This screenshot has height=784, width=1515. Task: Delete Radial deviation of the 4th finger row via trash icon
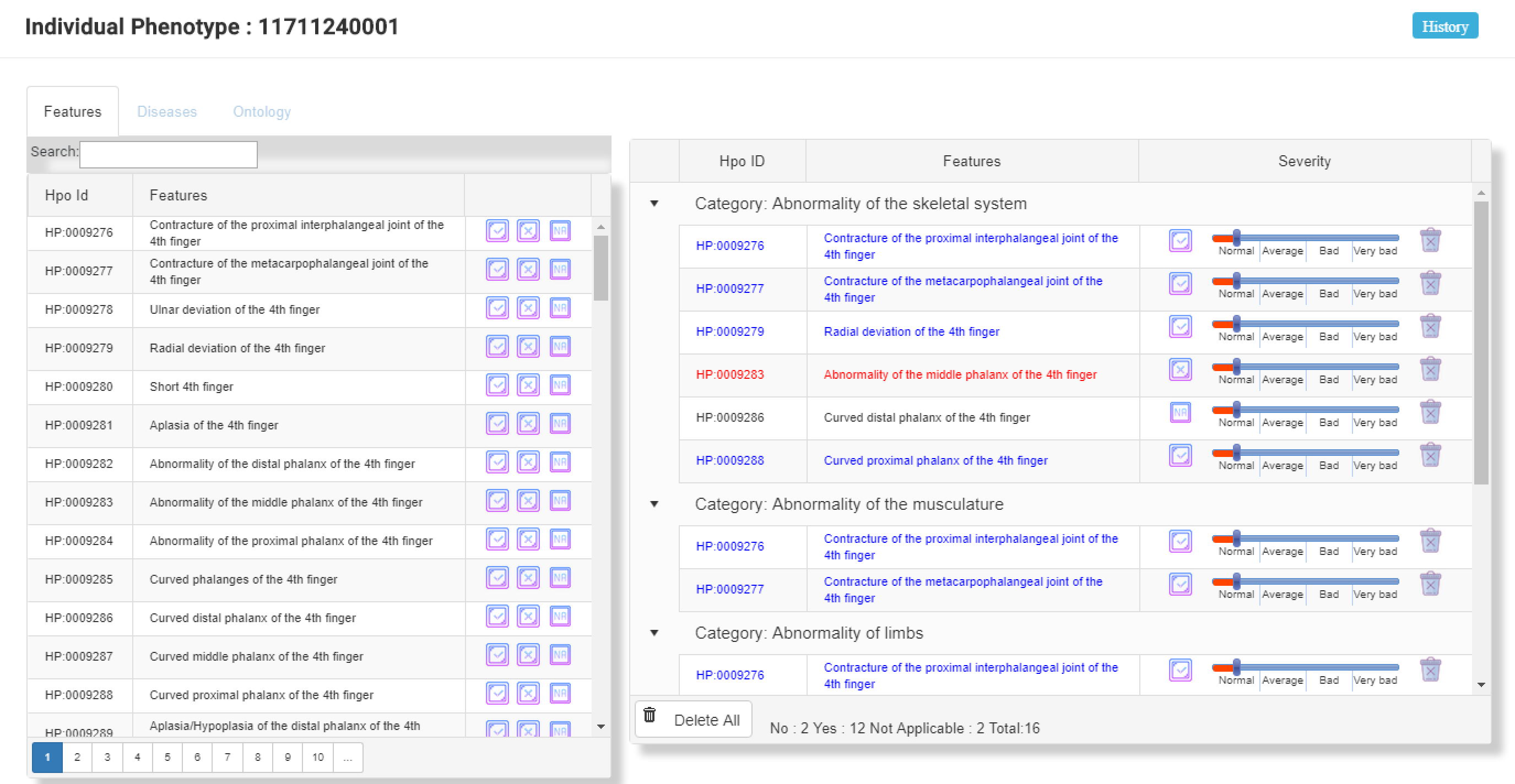1430,327
